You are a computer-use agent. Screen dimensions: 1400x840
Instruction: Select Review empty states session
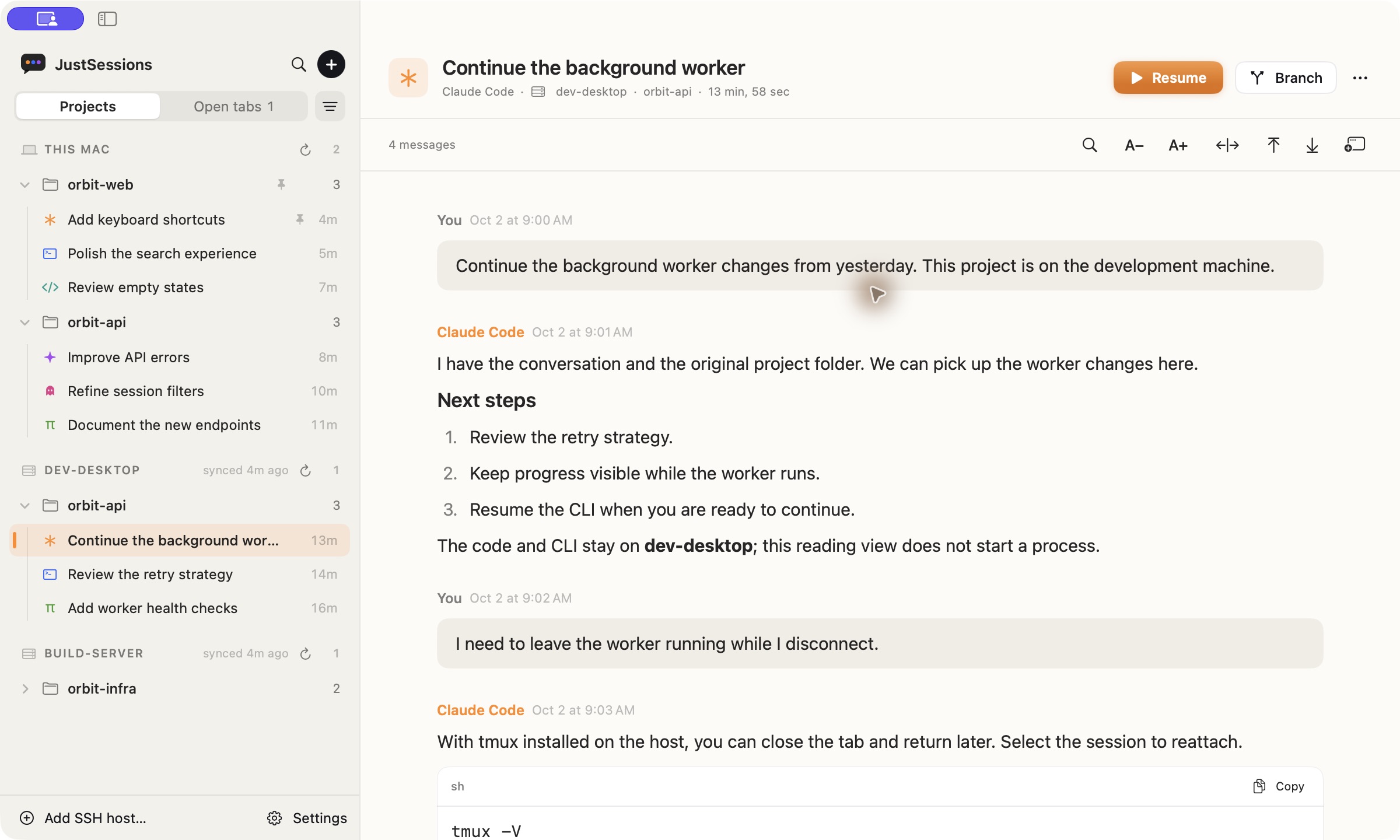[x=180, y=287]
